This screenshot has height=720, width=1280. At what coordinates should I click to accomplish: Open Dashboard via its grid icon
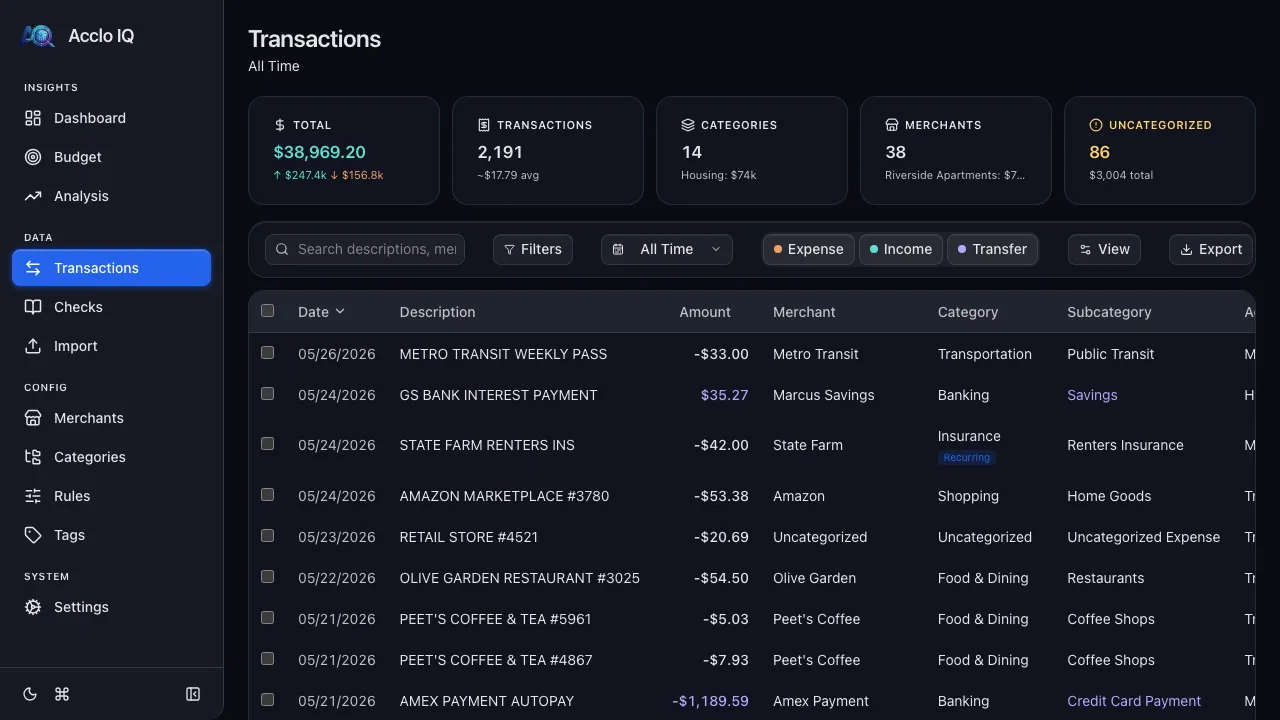pyautogui.click(x=33, y=118)
